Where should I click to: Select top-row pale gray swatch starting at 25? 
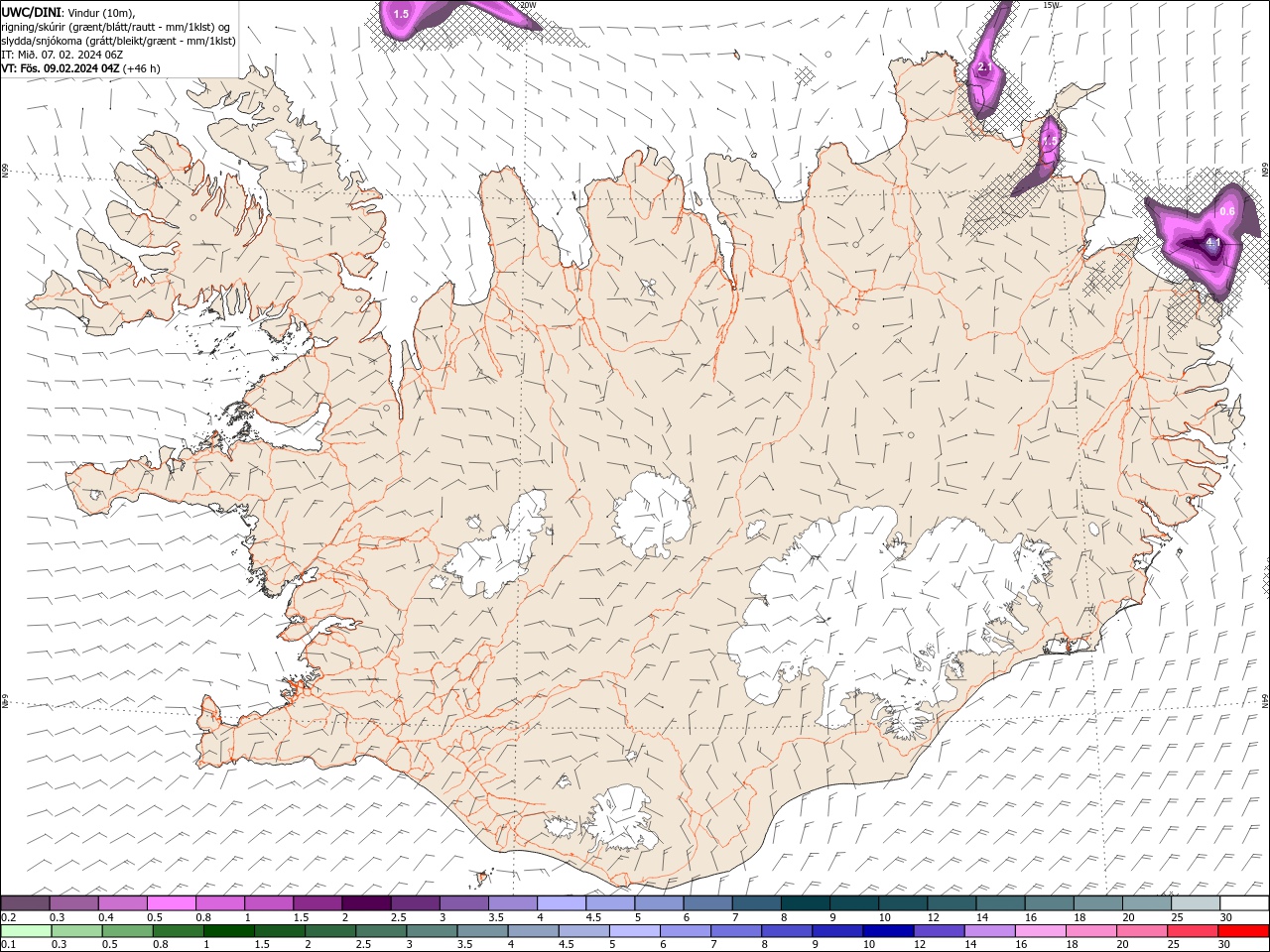point(1196,903)
